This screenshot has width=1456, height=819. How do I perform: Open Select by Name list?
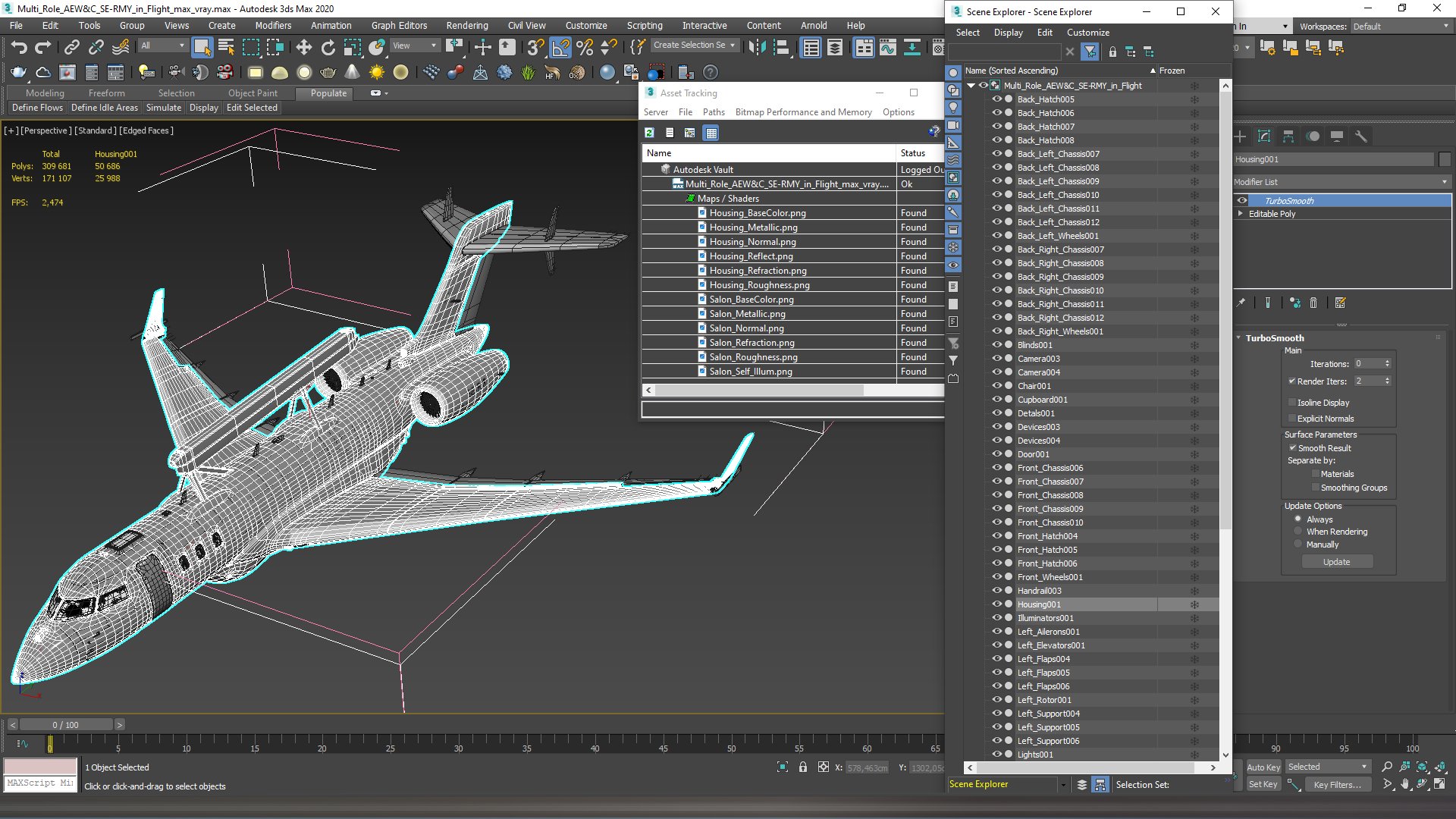click(x=226, y=47)
